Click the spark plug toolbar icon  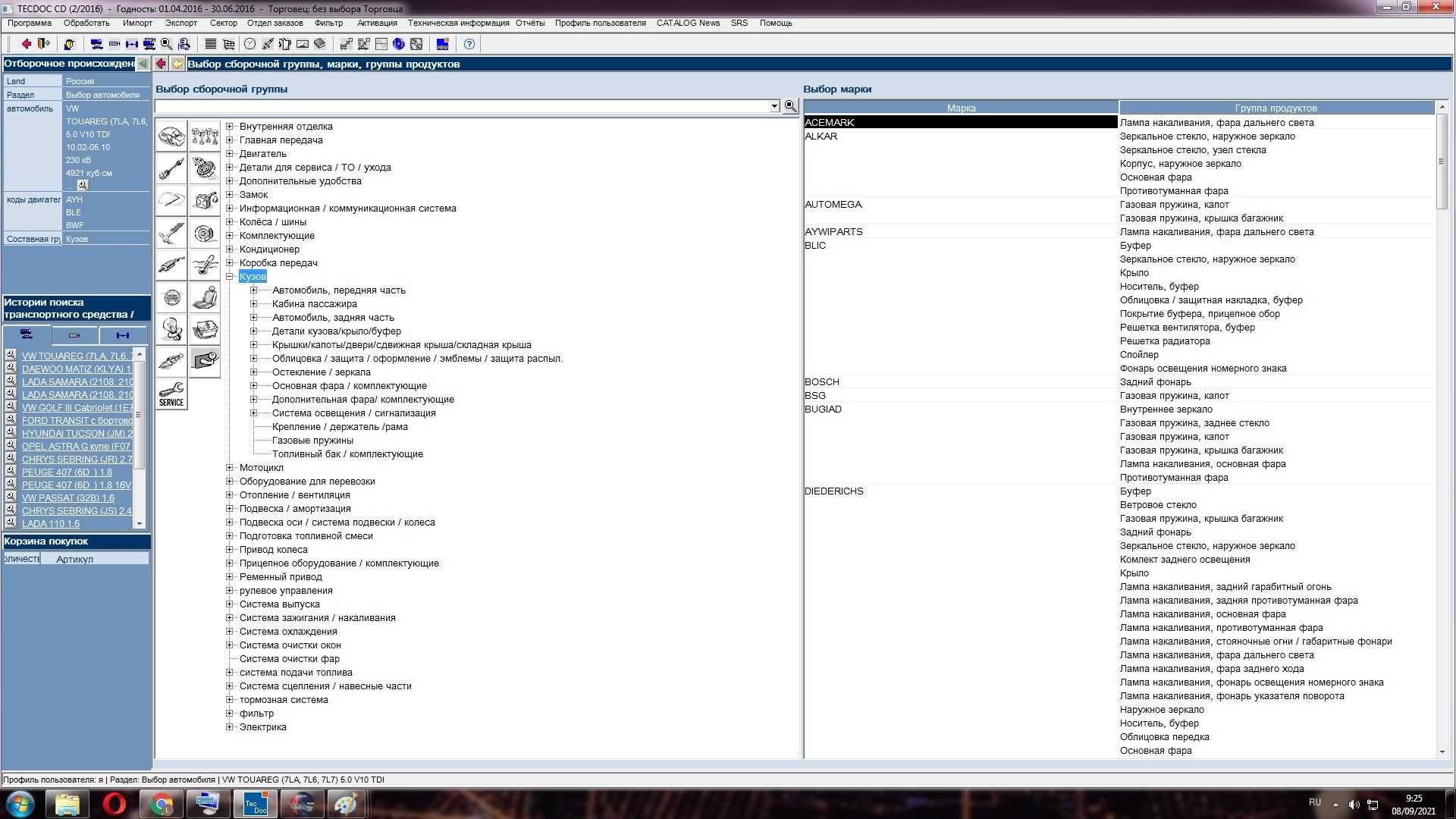click(x=267, y=44)
